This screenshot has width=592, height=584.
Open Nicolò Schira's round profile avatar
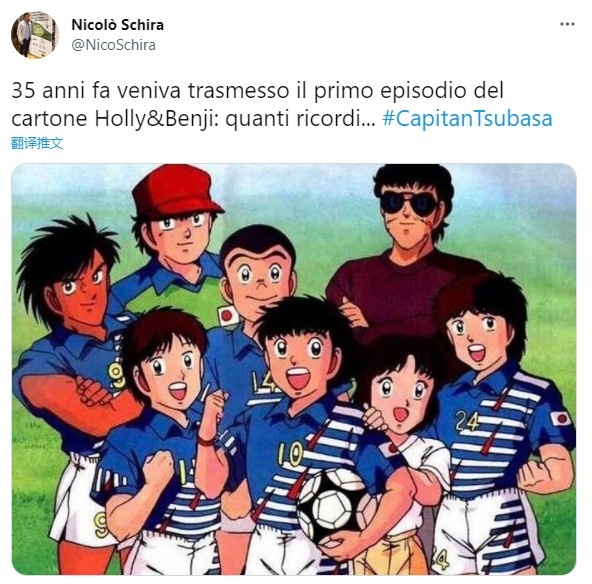pyautogui.click(x=35, y=35)
